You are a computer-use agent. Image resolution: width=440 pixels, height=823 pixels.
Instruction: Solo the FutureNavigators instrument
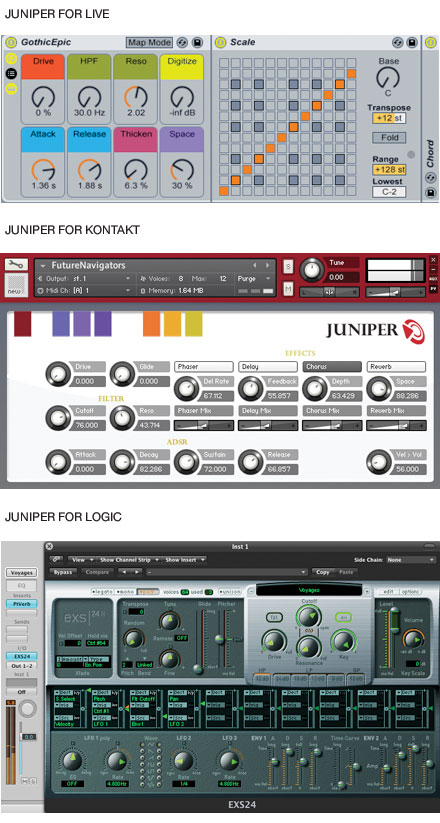(288, 267)
